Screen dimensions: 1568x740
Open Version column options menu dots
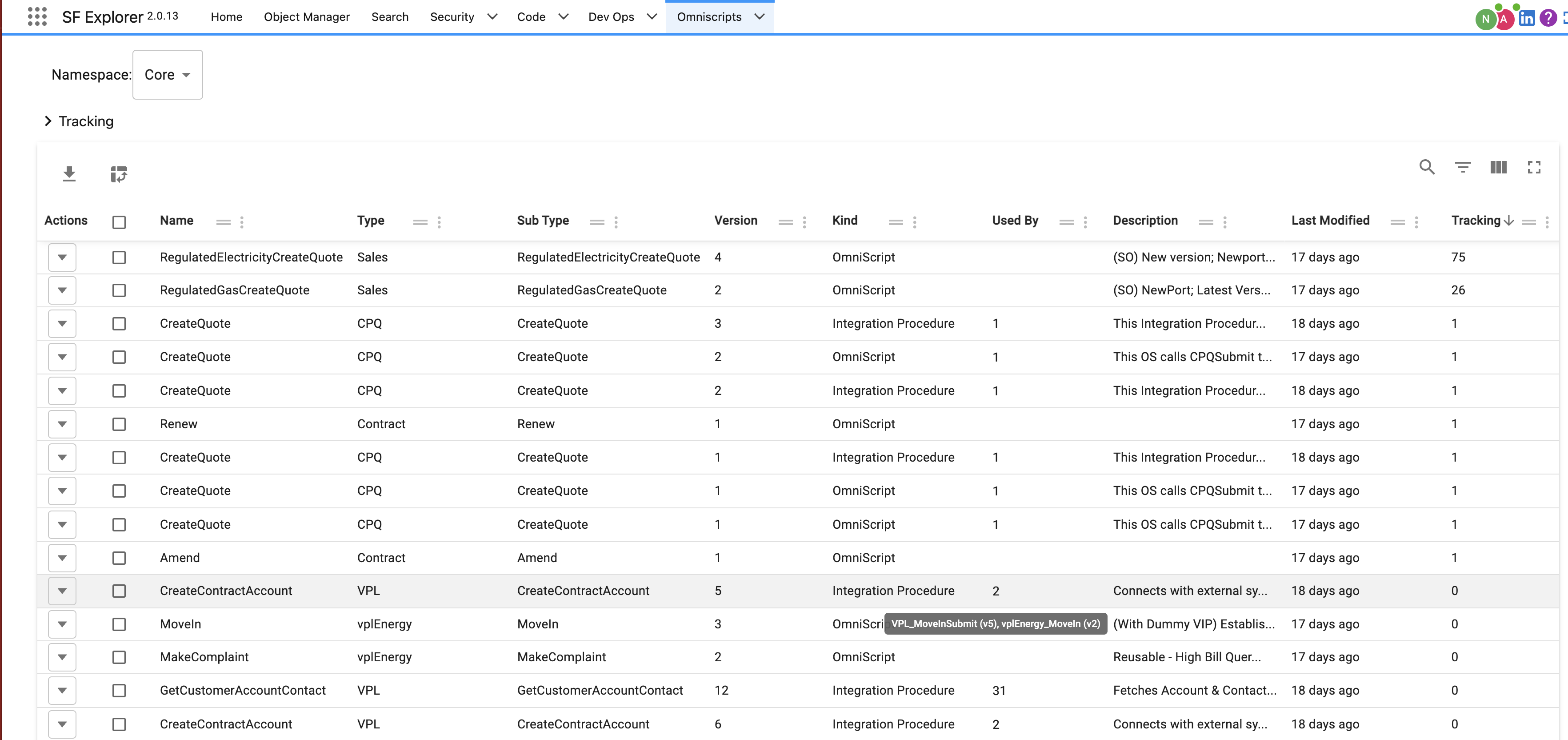point(804,222)
